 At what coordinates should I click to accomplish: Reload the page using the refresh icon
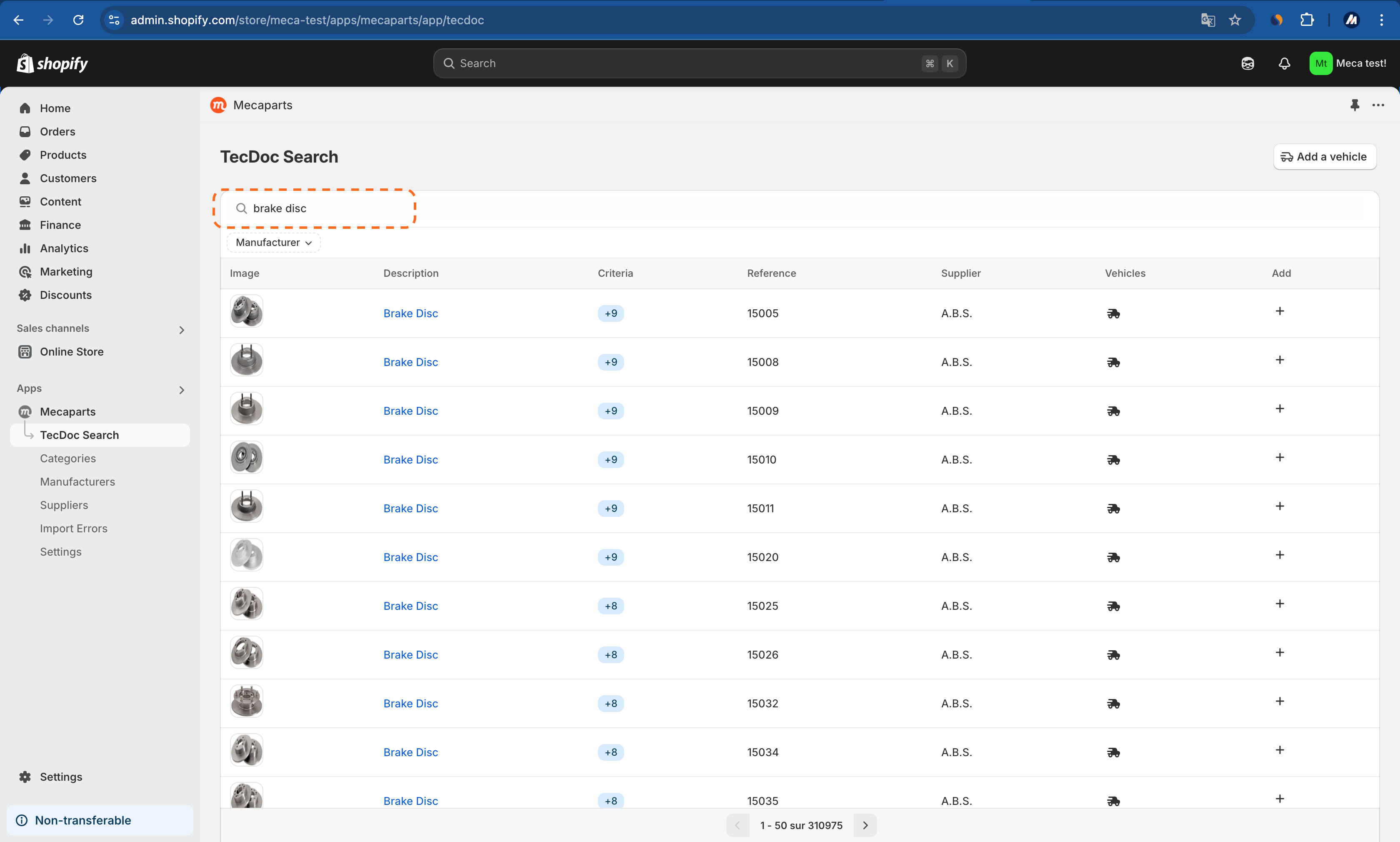[x=78, y=20]
